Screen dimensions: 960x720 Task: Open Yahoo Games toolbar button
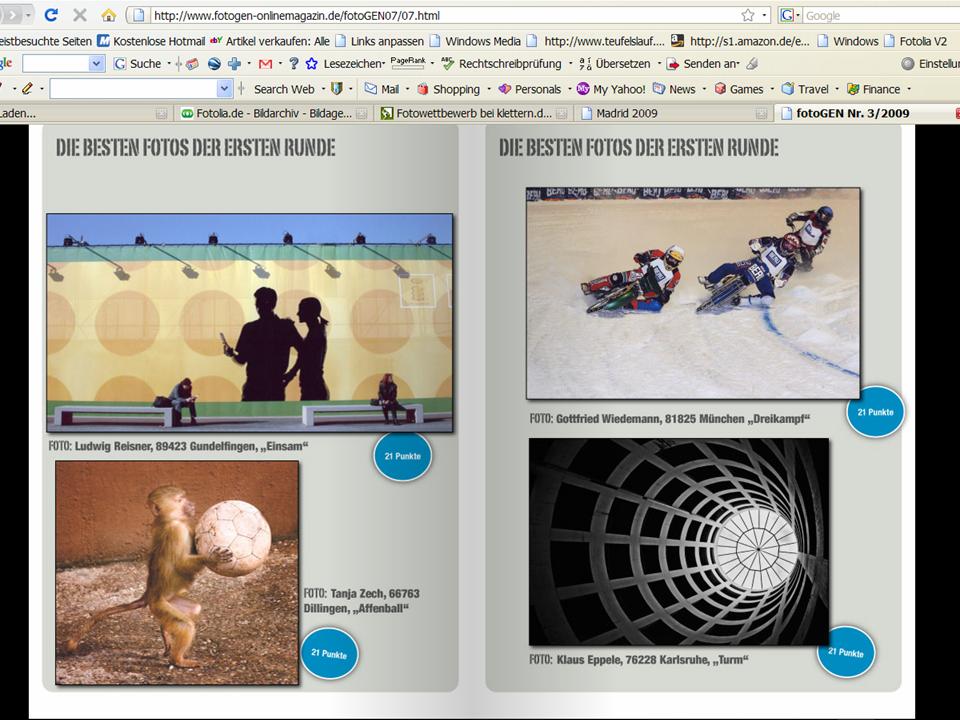[738, 89]
